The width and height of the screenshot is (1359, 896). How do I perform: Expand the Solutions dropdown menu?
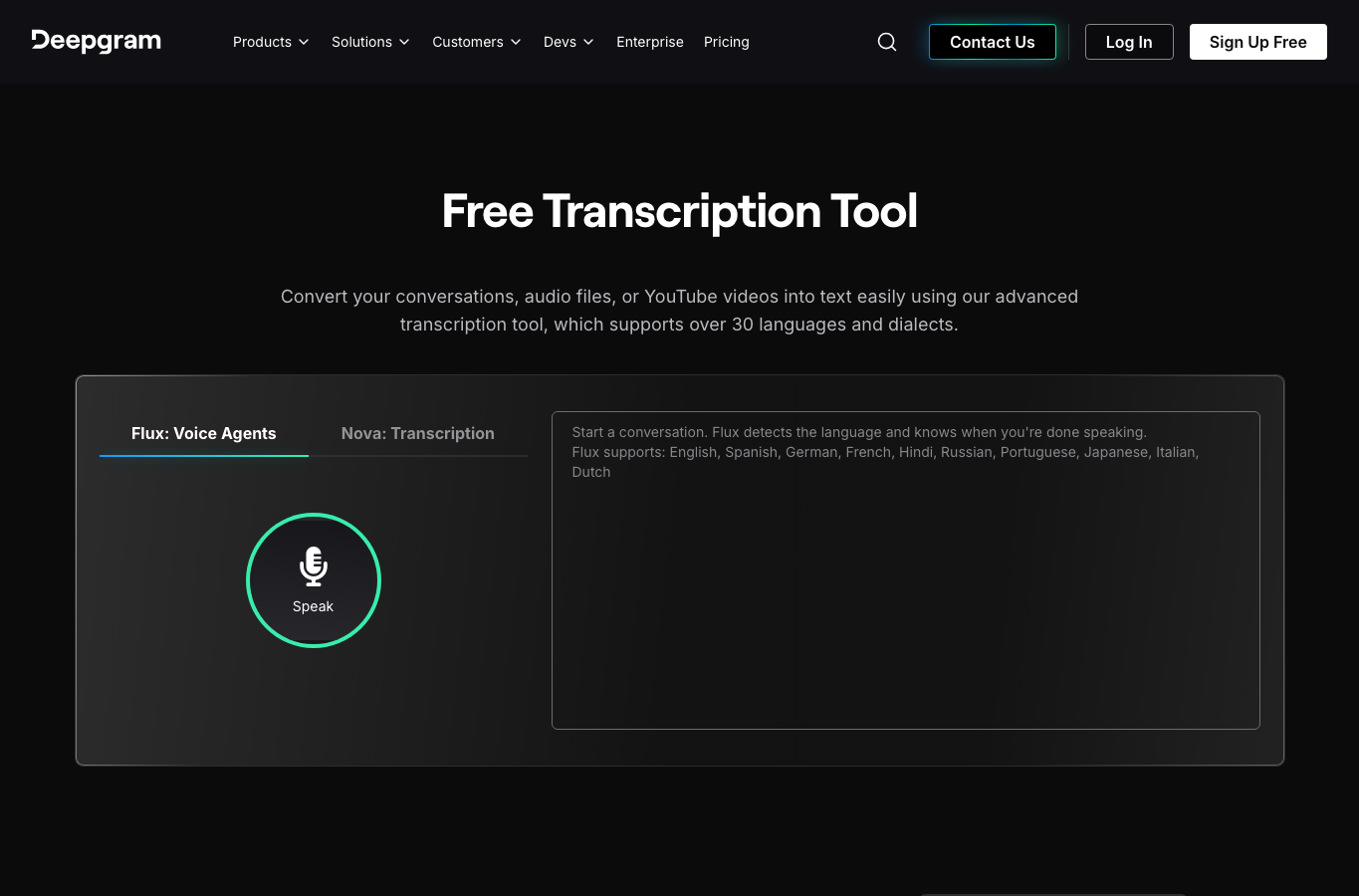370,42
